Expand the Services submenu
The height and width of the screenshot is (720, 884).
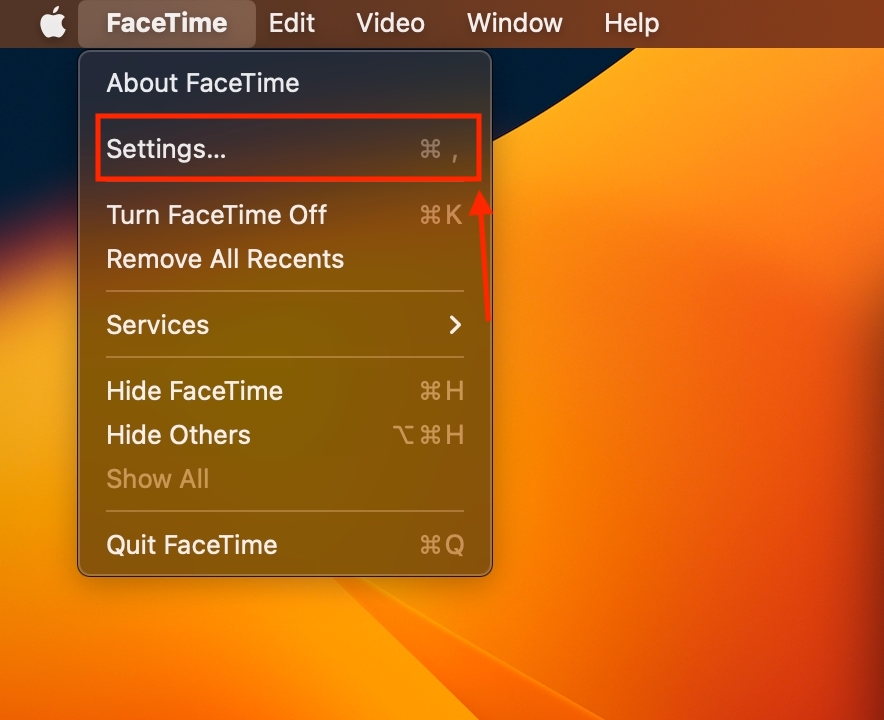click(x=158, y=325)
